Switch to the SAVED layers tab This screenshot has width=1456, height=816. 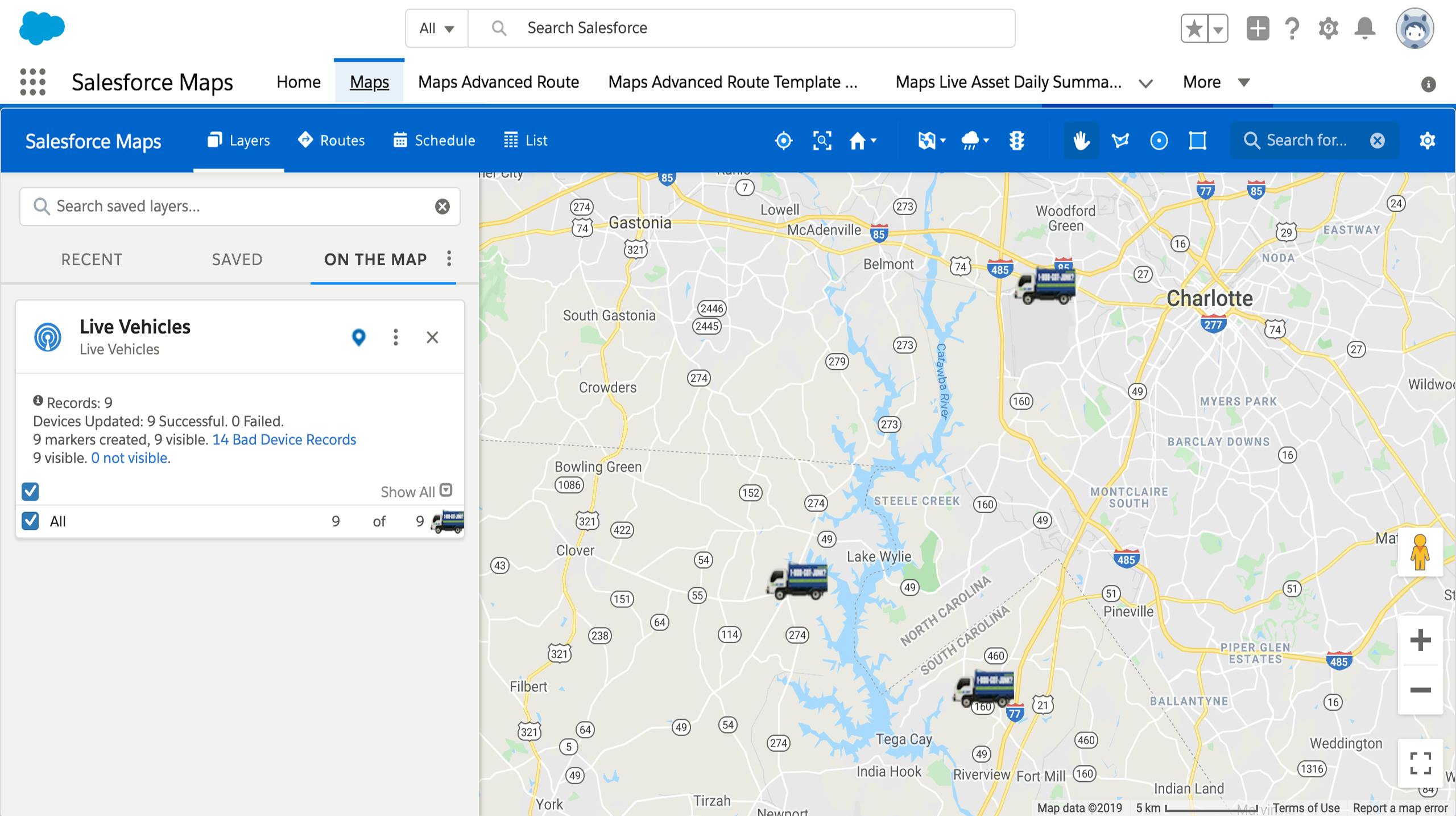[x=237, y=259]
